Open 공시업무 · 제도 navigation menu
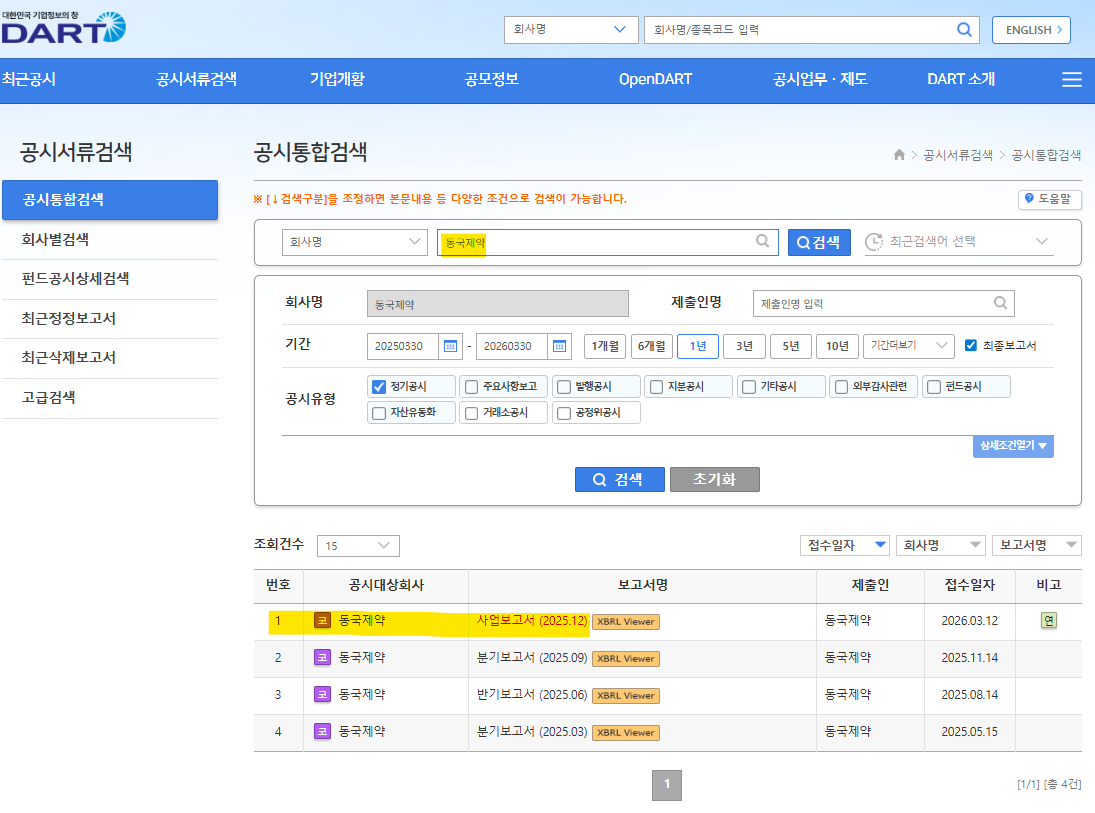This screenshot has height=813, width=1095. (x=820, y=79)
